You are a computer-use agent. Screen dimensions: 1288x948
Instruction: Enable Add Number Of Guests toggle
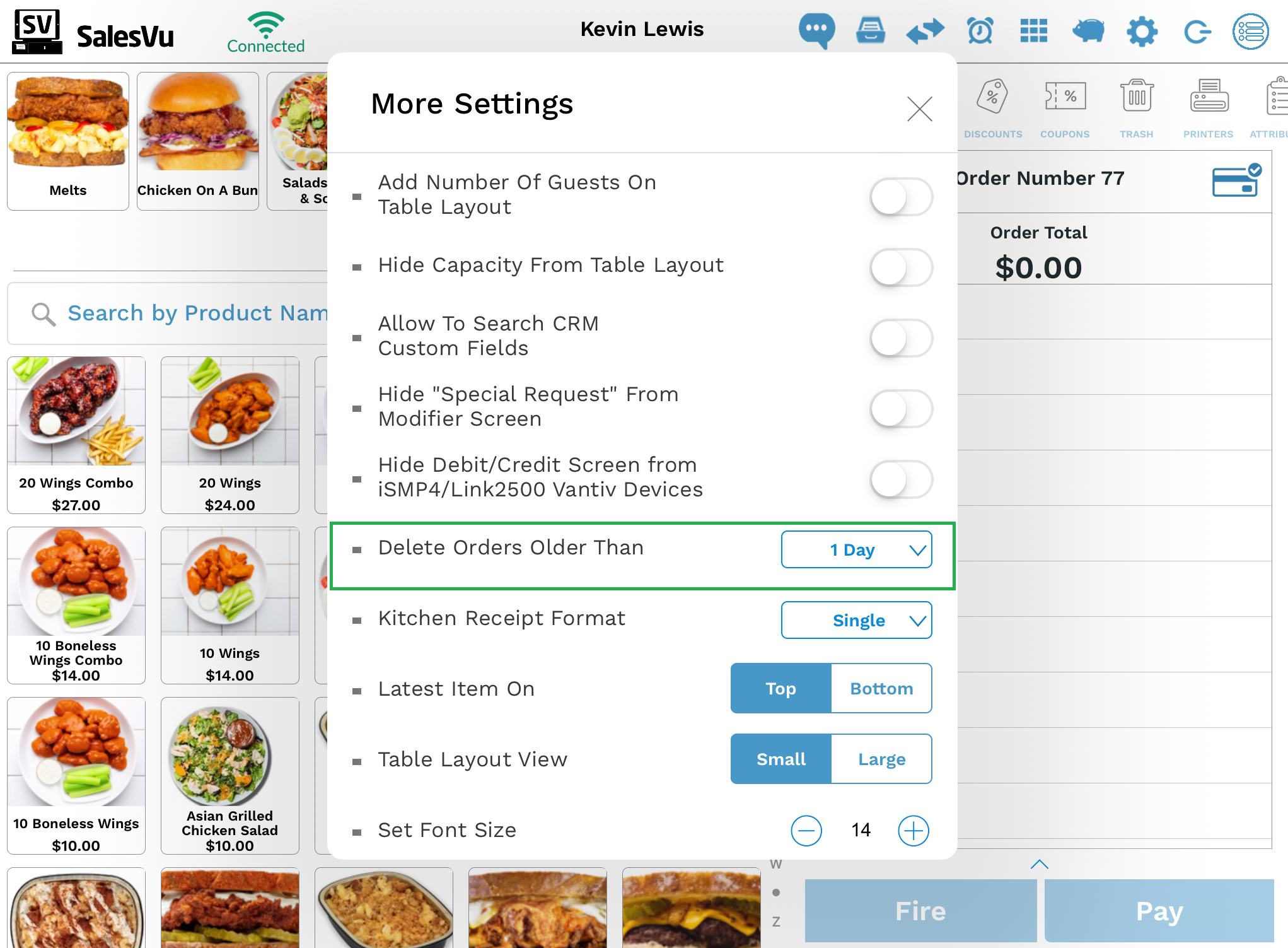pyautogui.click(x=901, y=197)
